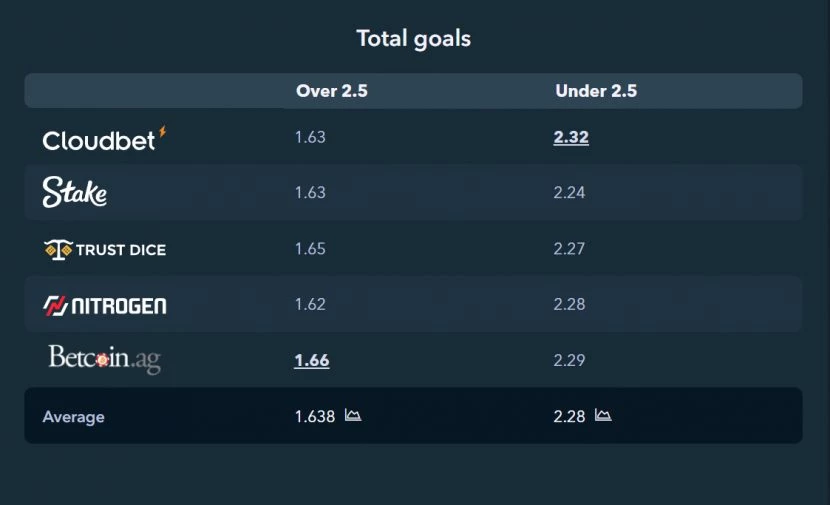830x505 pixels.
Task: Click the Stake logo
Action: pyautogui.click(x=75, y=192)
